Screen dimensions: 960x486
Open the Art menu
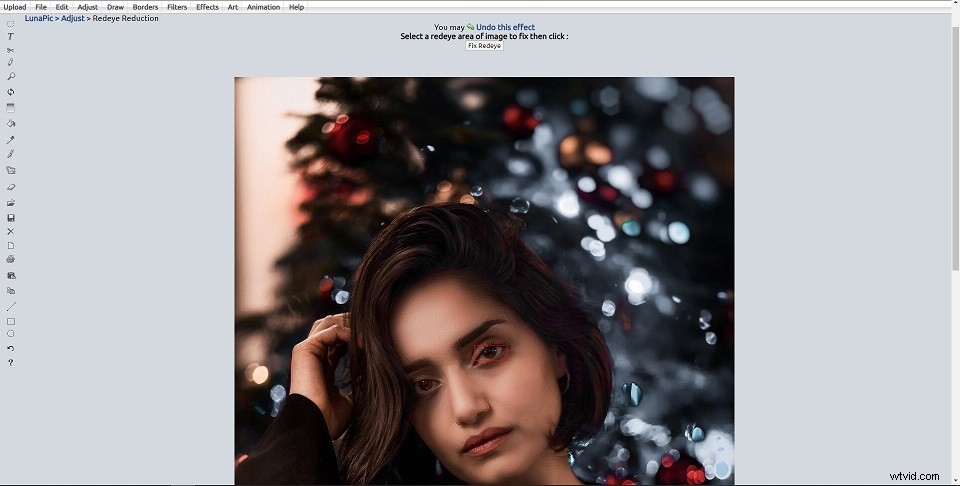pyautogui.click(x=233, y=7)
